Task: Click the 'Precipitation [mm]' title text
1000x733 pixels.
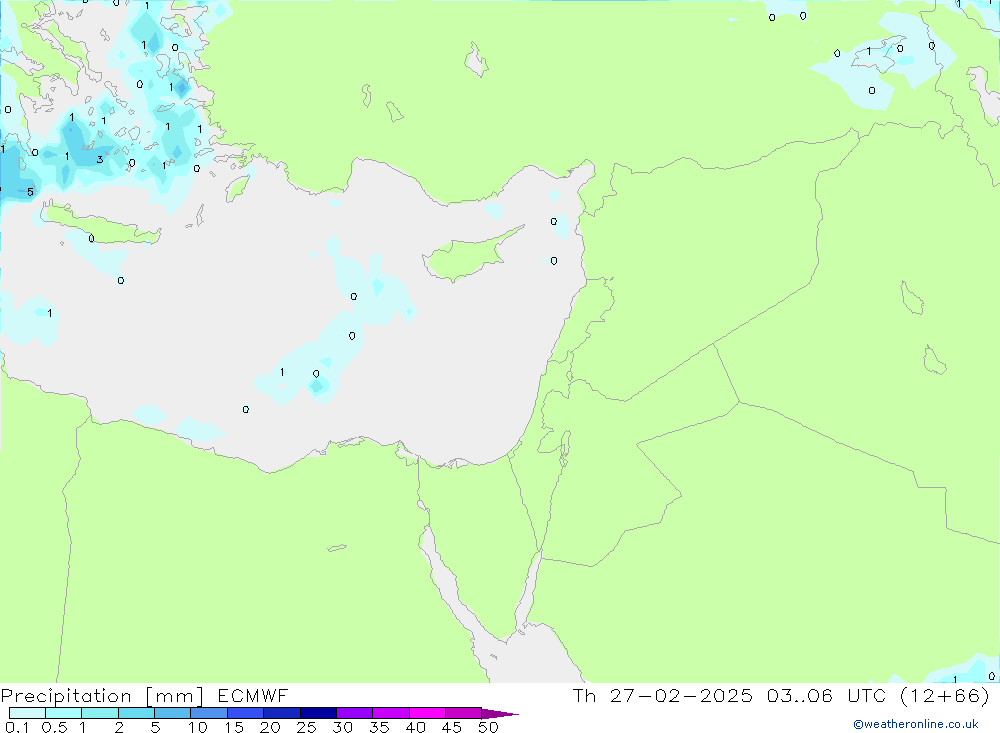Action: coord(102,696)
